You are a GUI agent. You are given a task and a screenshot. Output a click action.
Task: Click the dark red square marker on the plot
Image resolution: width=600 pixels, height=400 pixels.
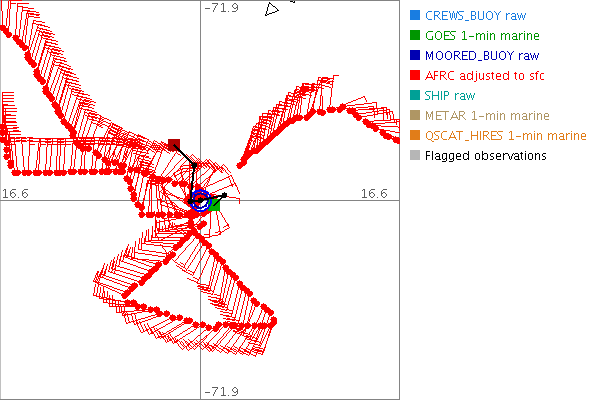tap(174, 144)
